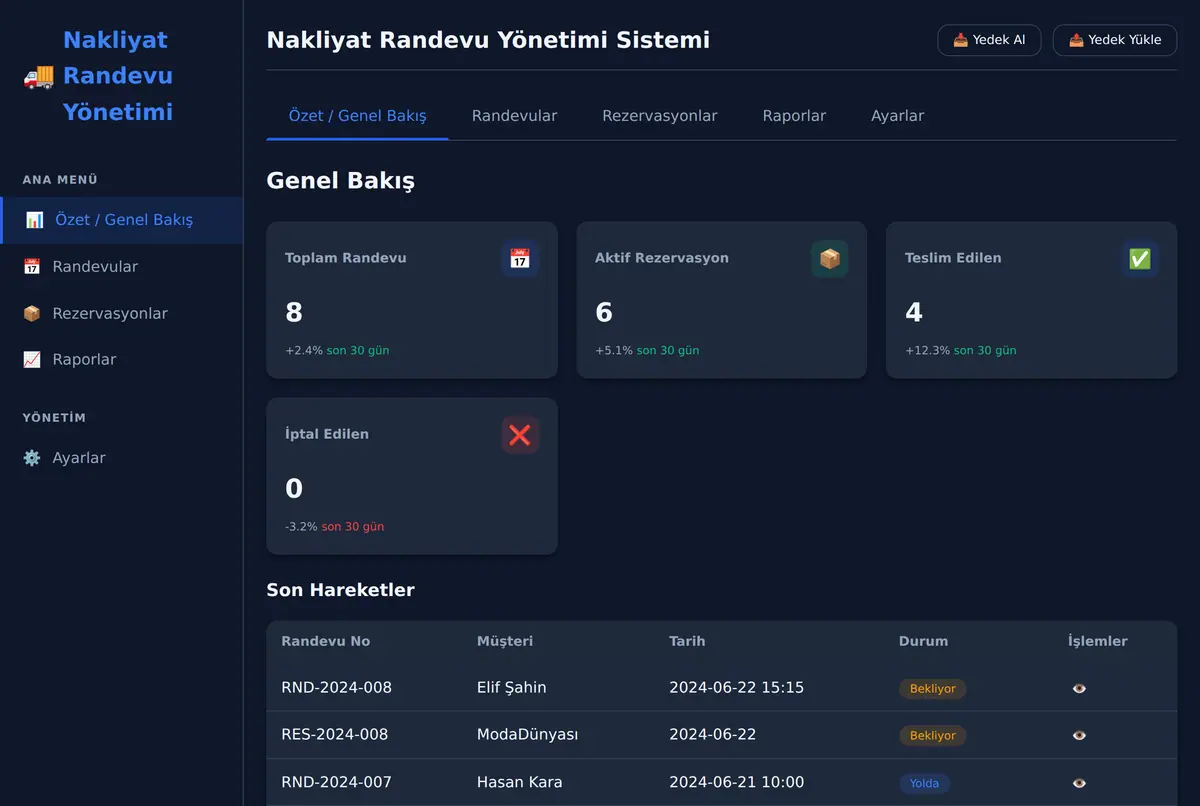This screenshot has height=806, width=1200.
Task: Click the +12.3% son 30 gün text
Action: [961, 351]
